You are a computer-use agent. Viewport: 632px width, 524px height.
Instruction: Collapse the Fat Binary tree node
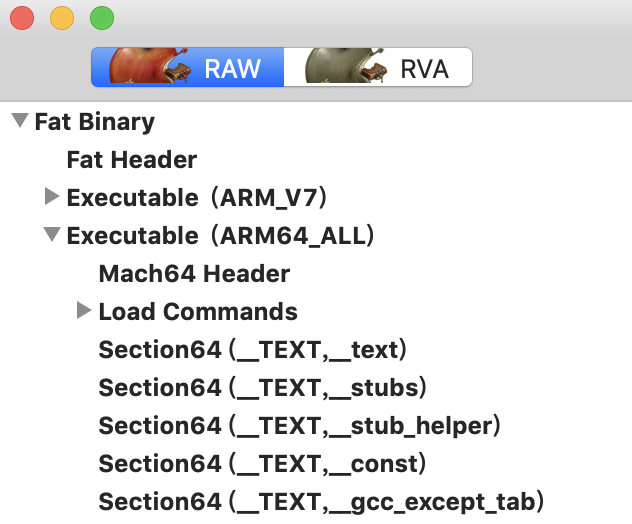coord(20,120)
